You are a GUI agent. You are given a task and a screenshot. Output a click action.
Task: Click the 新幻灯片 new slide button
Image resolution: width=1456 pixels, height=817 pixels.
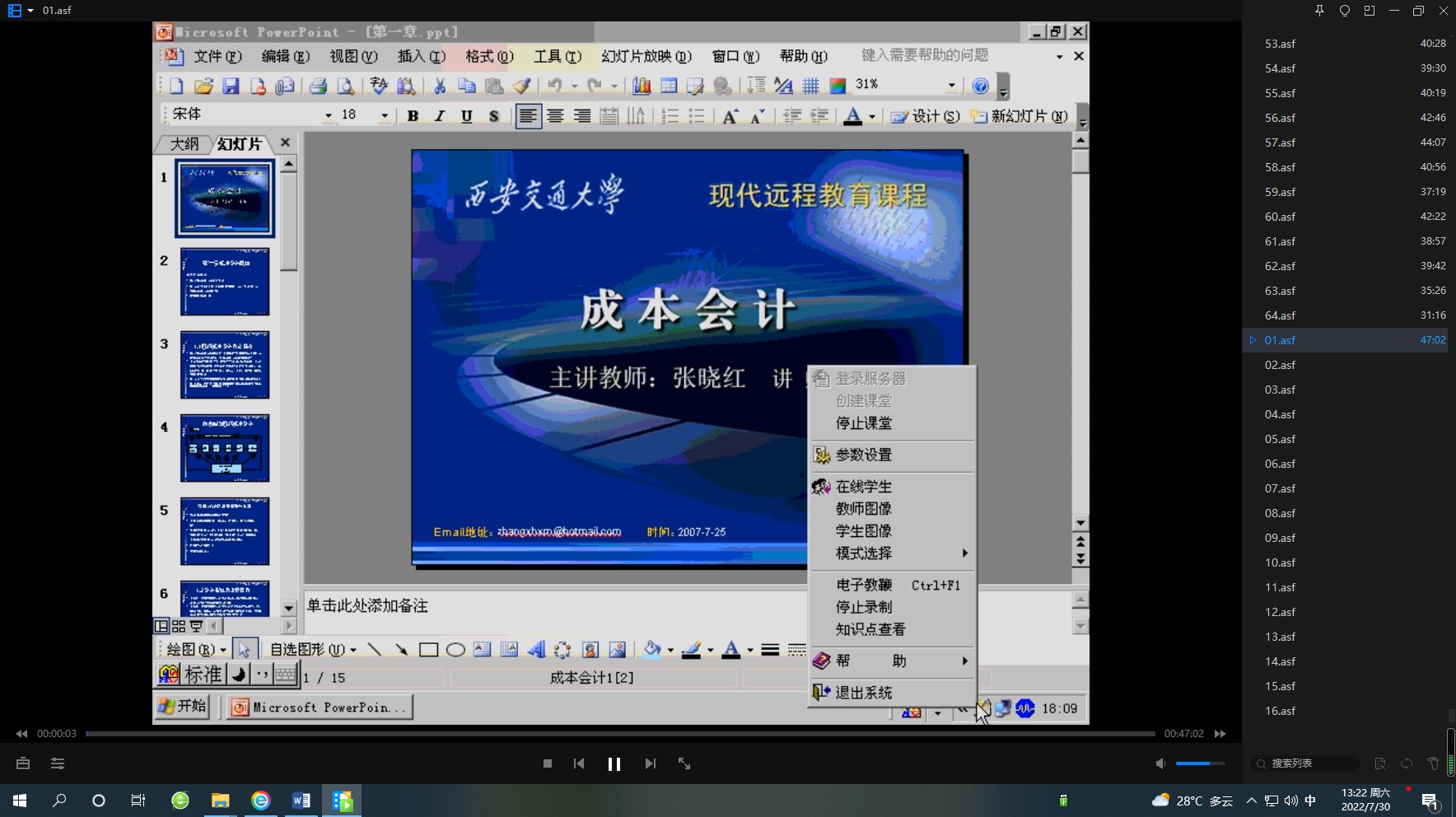point(1020,116)
